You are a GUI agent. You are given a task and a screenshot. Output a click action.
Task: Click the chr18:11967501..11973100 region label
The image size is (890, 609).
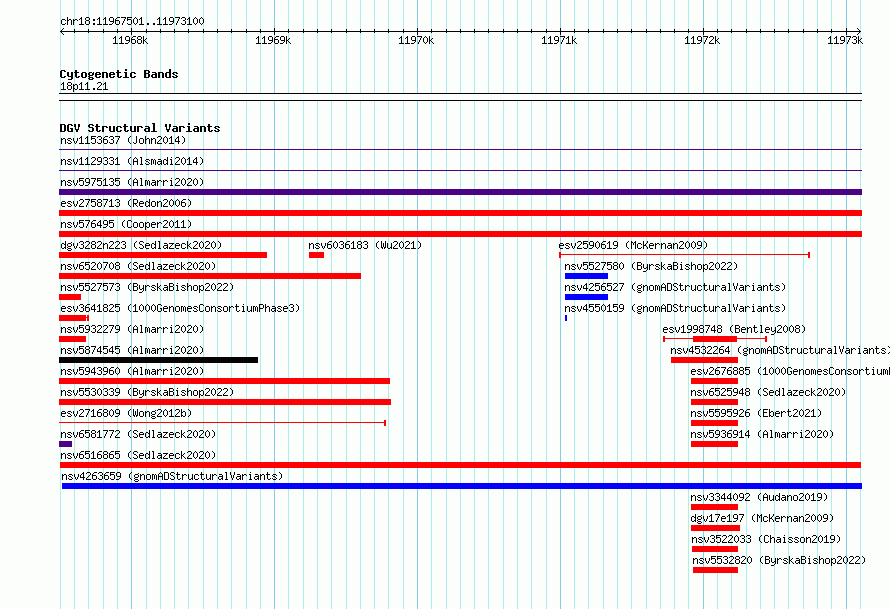(132, 21)
